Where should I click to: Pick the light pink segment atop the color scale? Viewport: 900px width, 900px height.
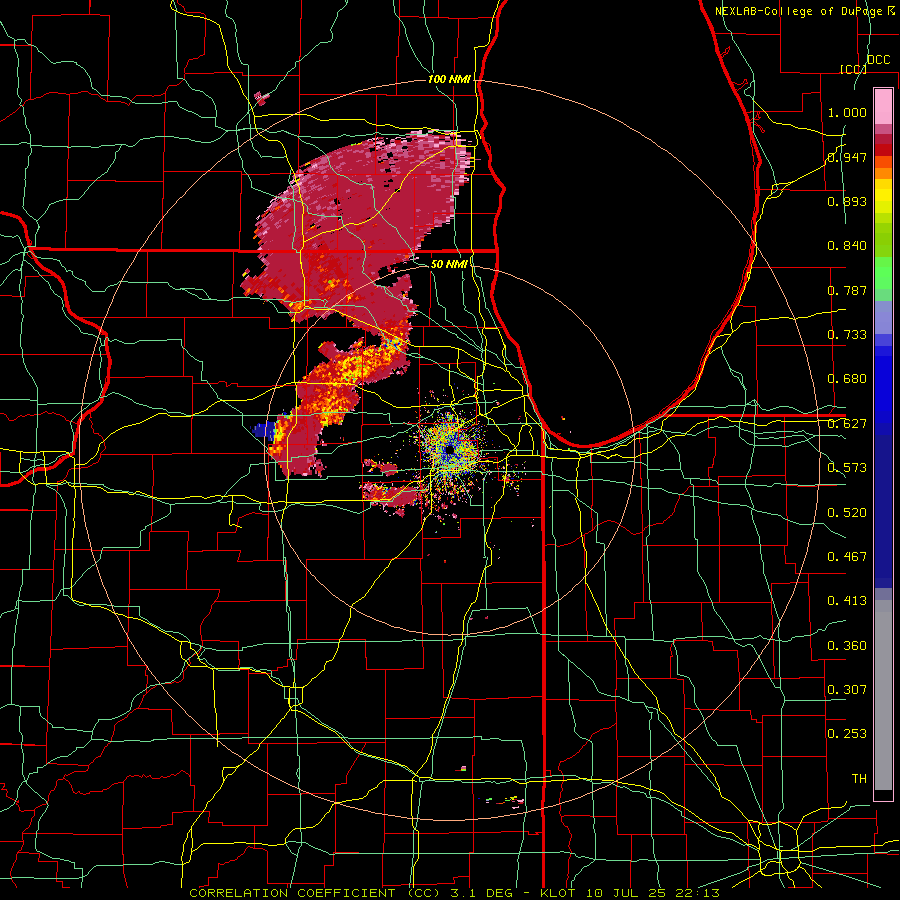(x=883, y=106)
